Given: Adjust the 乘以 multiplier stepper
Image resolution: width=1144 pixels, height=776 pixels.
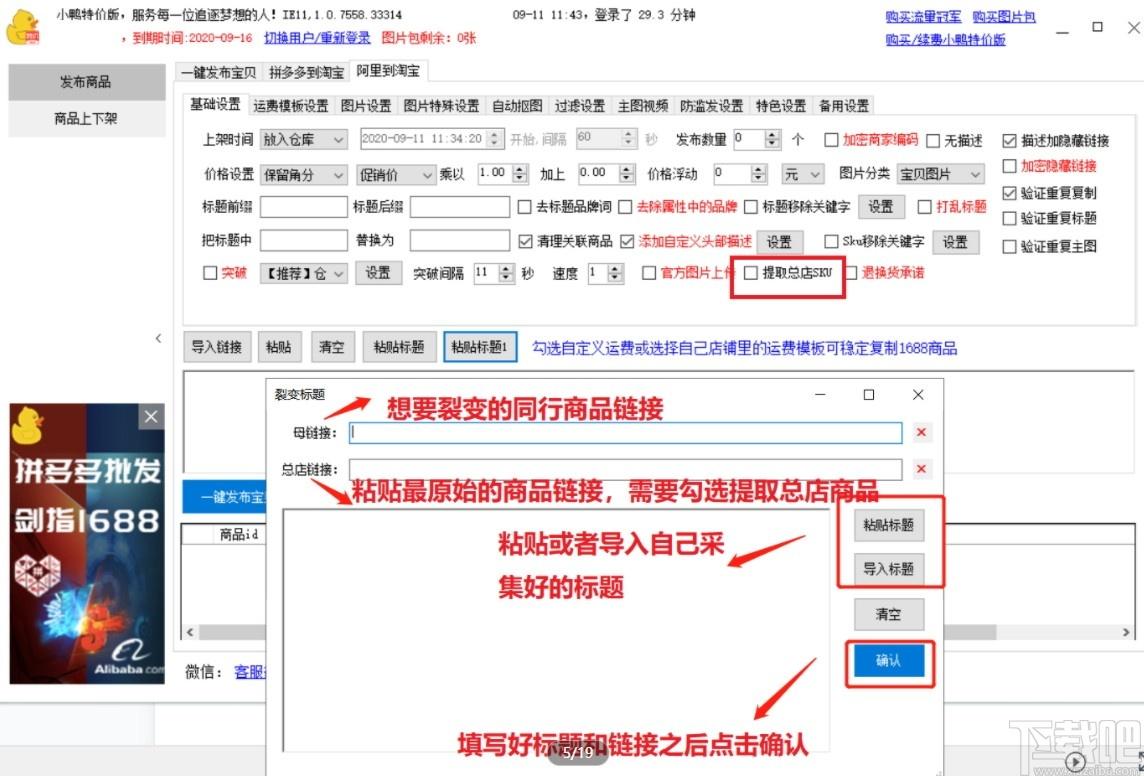Looking at the screenshot, I should pos(519,174).
